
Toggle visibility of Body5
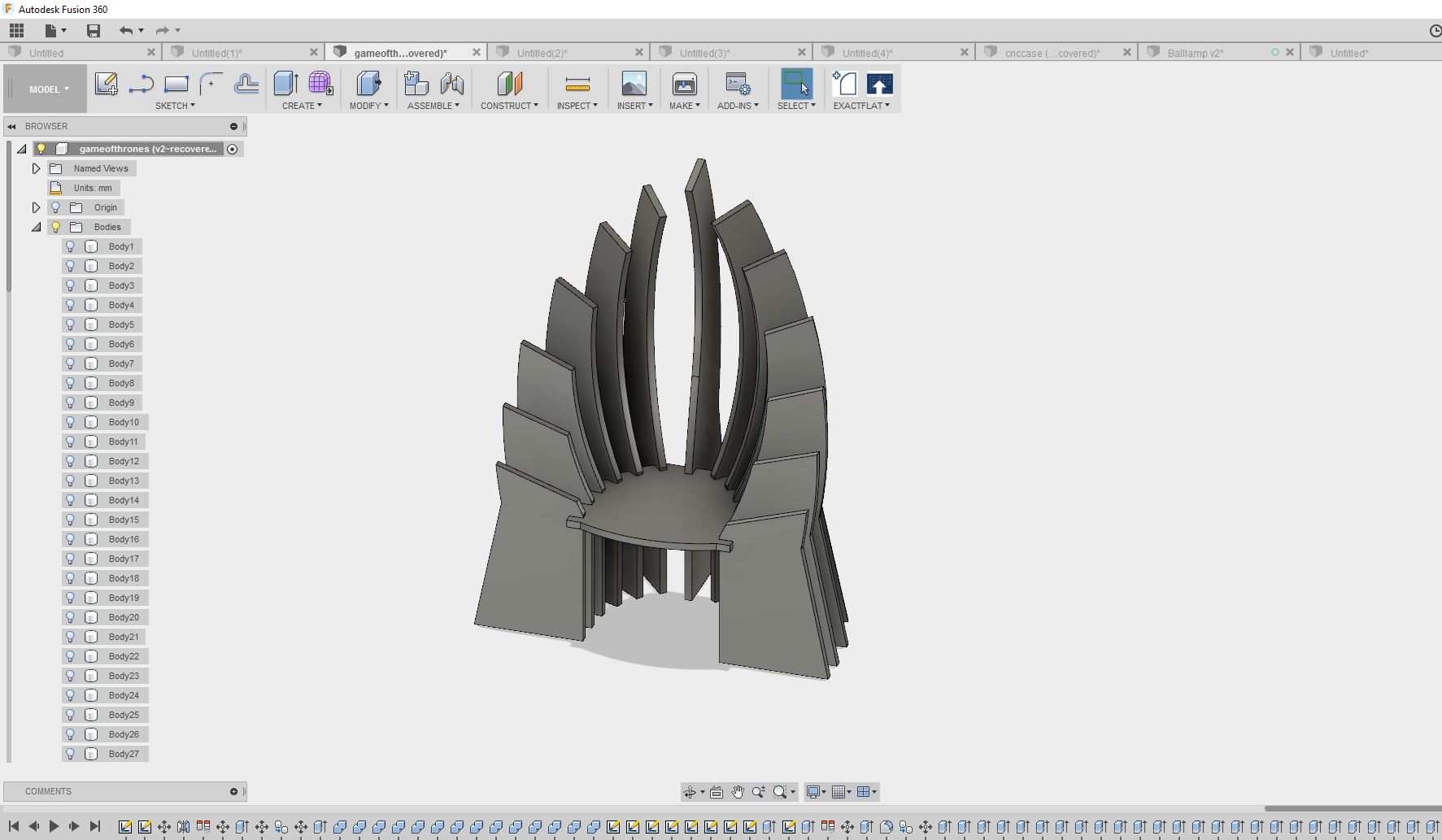click(x=71, y=324)
